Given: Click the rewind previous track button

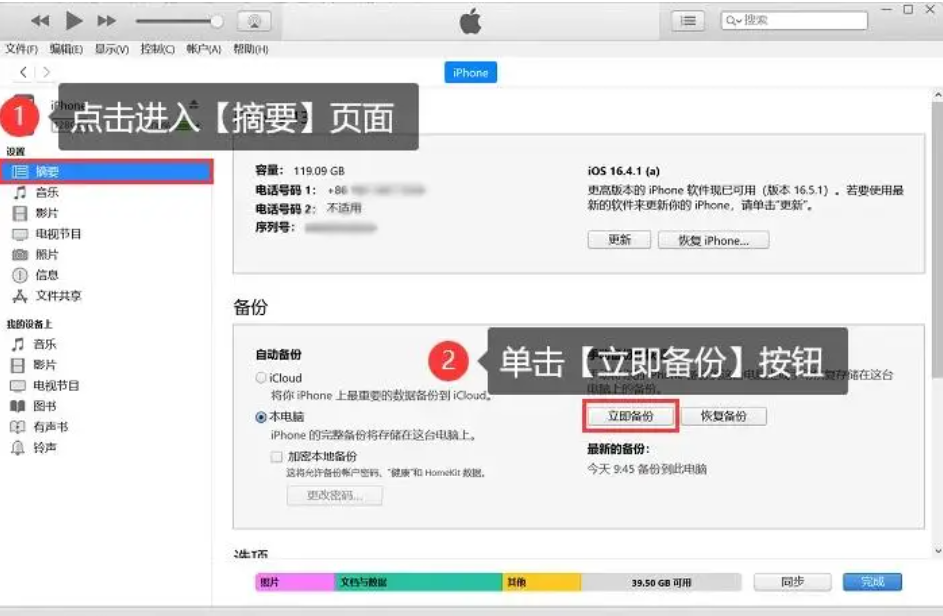Looking at the screenshot, I should tap(40, 21).
